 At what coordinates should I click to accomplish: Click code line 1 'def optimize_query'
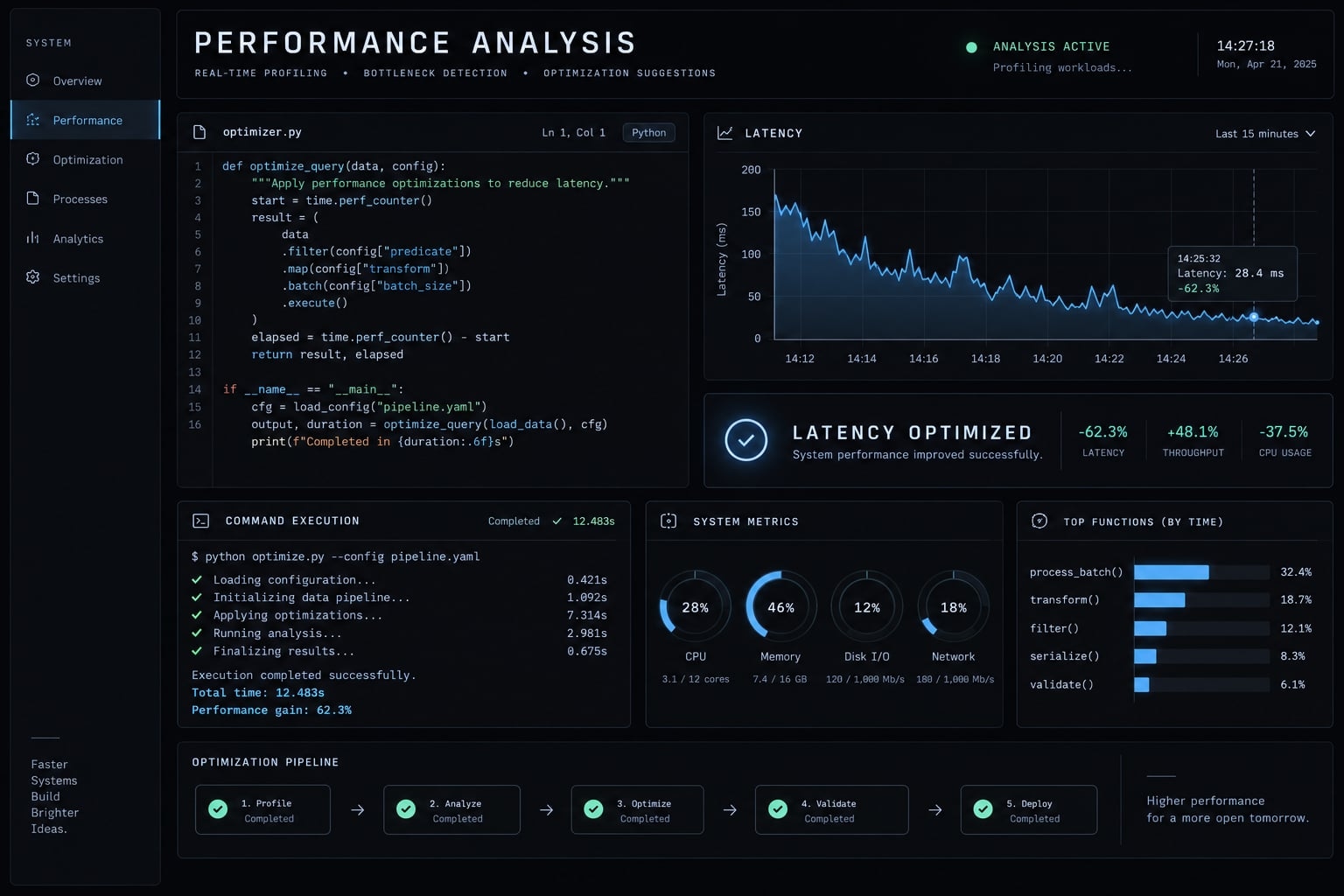tap(333, 165)
